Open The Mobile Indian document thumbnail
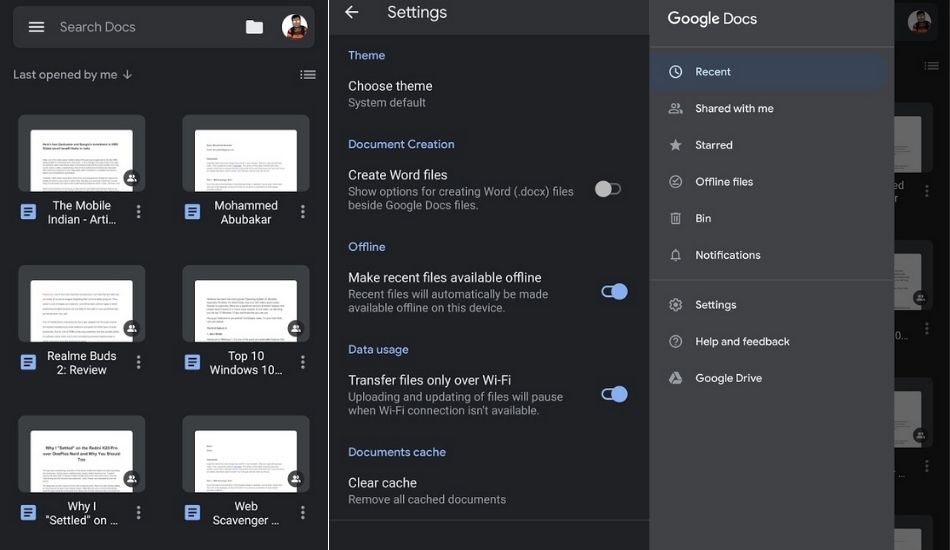Viewport: 950px width, 550px height. [x=82, y=153]
